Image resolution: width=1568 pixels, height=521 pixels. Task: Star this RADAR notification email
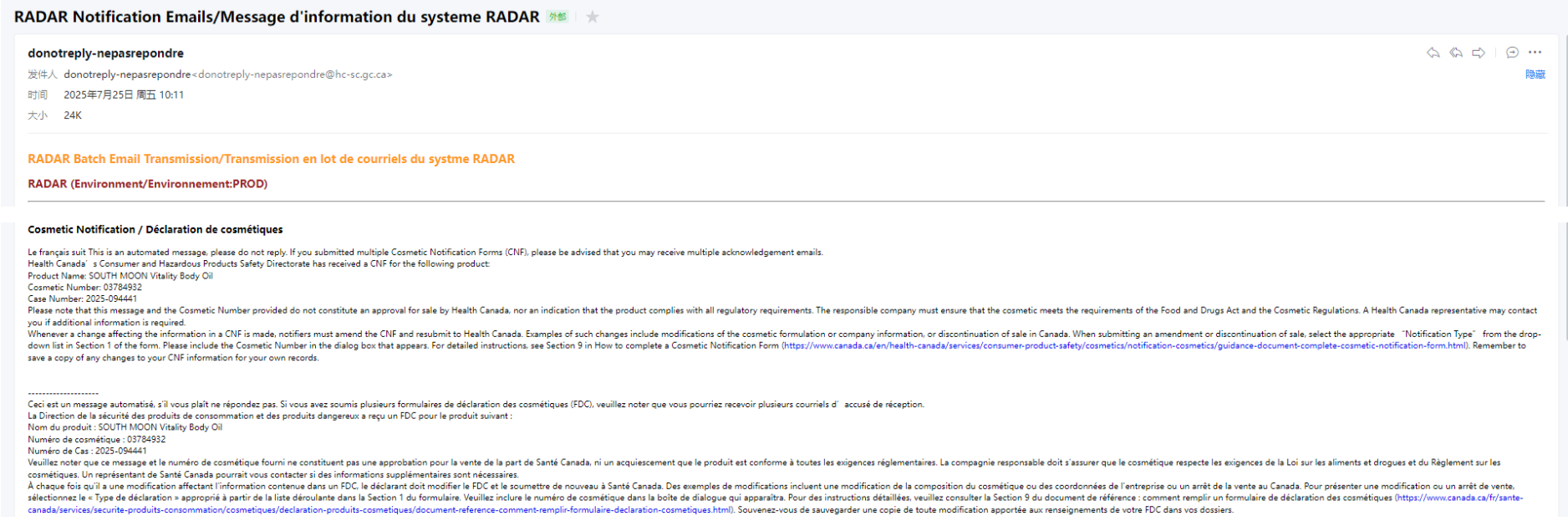pyautogui.click(x=593, y=17)
